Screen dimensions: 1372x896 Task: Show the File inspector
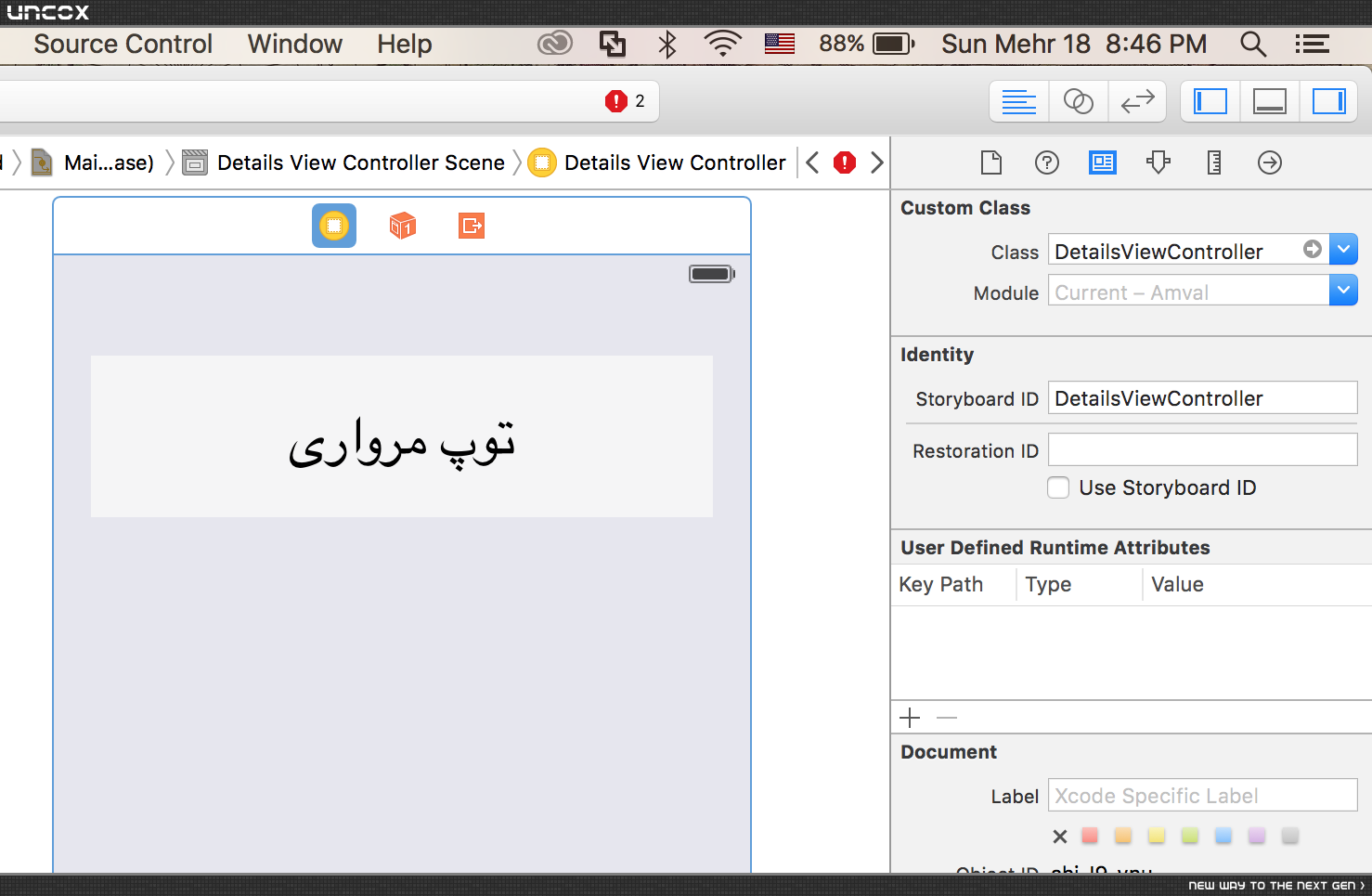(x=991, y=163)
